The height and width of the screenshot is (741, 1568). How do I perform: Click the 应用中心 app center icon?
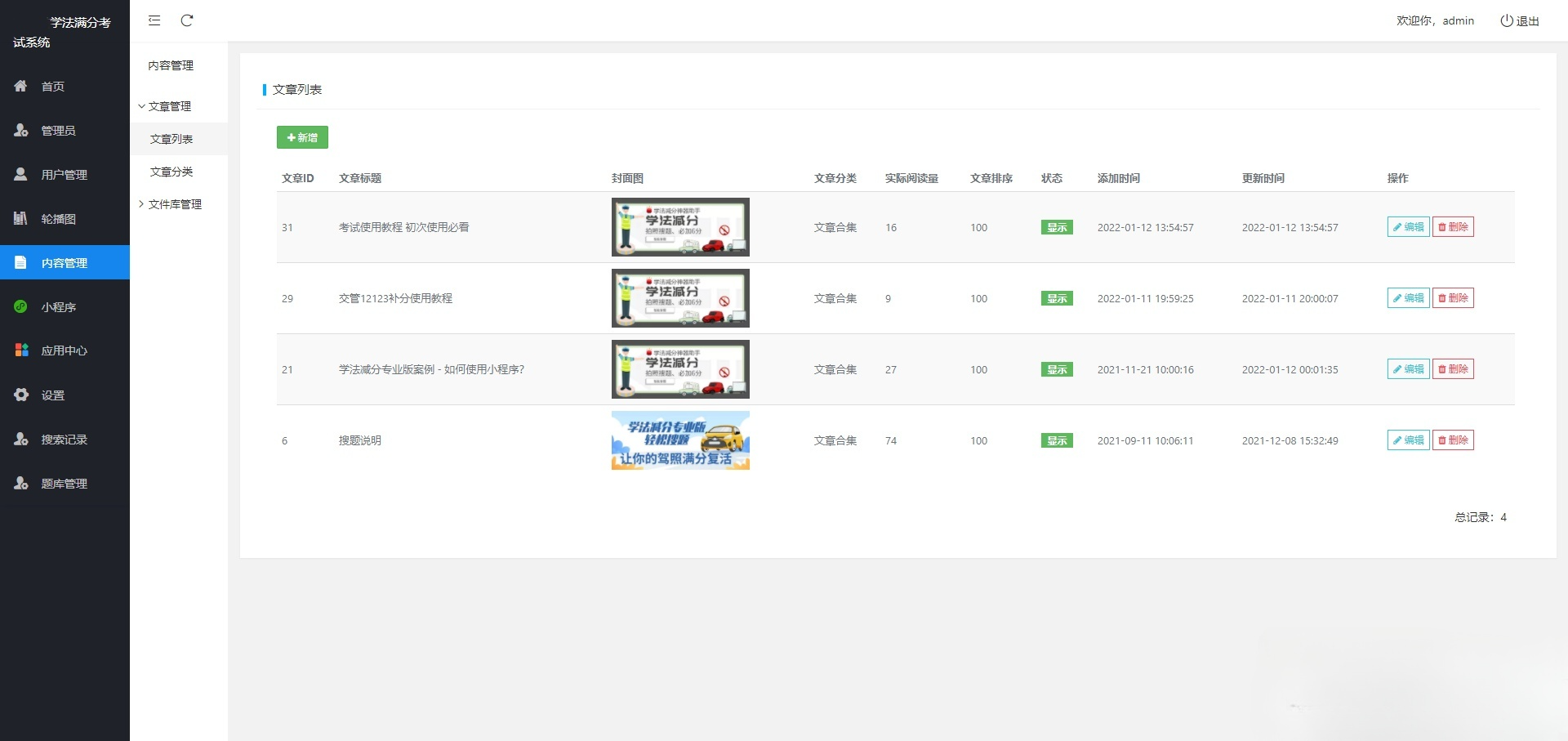coord(21,350)
